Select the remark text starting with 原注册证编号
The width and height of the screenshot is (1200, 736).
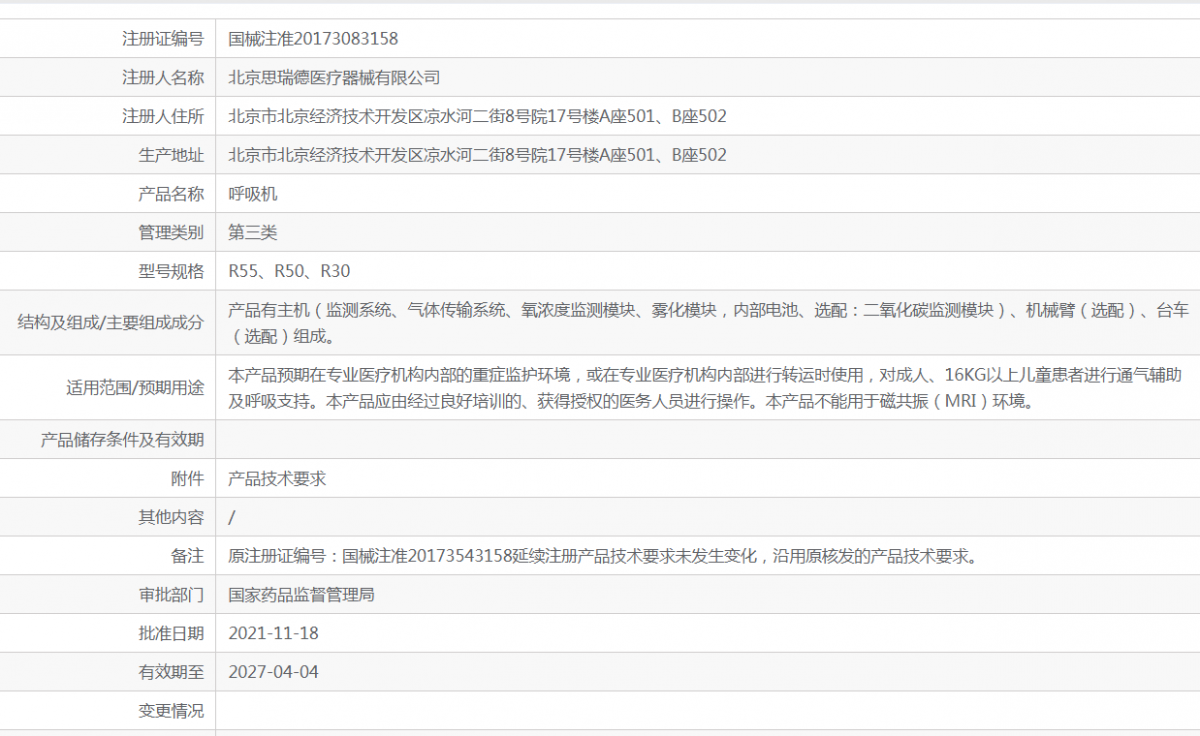[603, 556]
